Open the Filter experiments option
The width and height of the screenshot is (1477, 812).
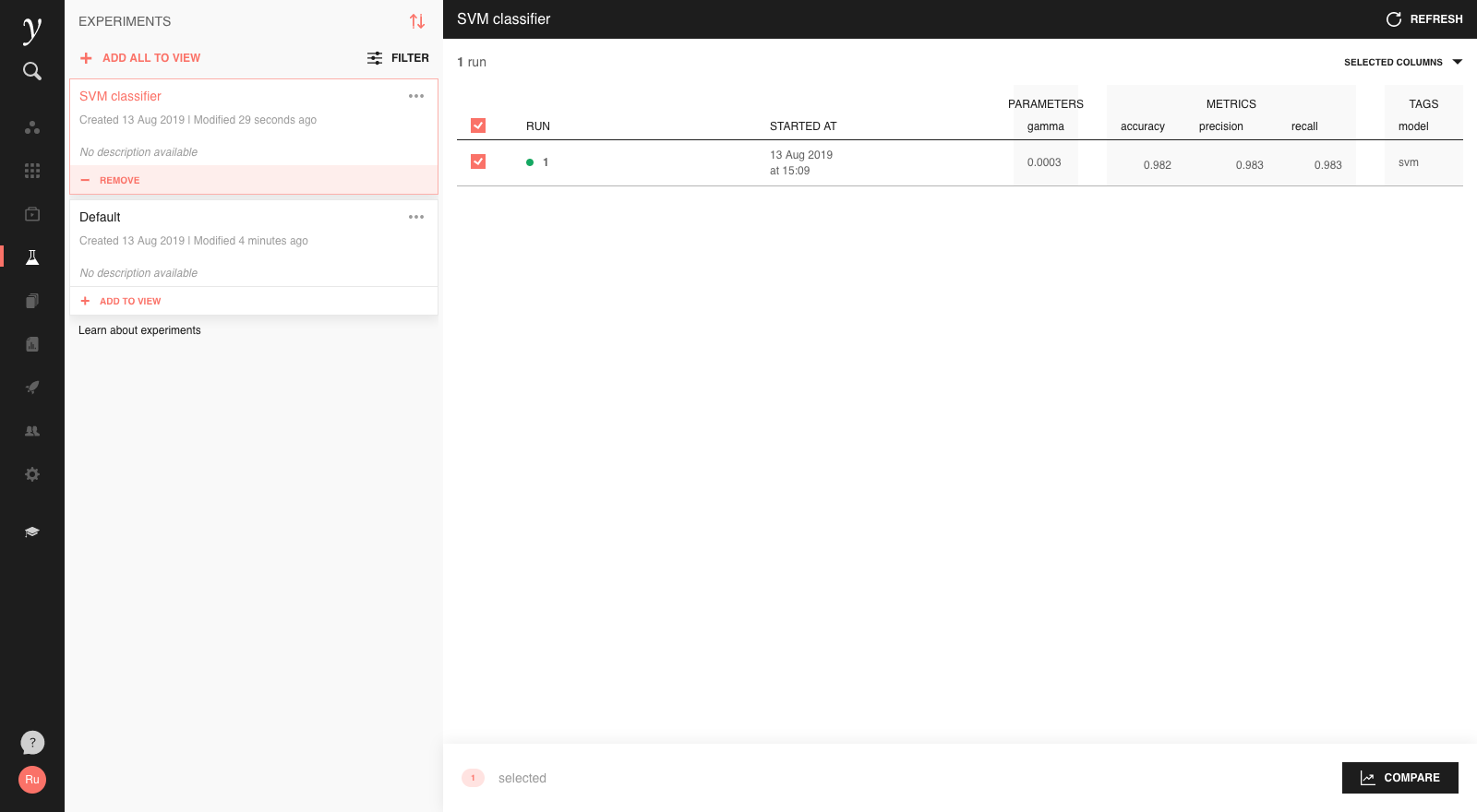399,58
